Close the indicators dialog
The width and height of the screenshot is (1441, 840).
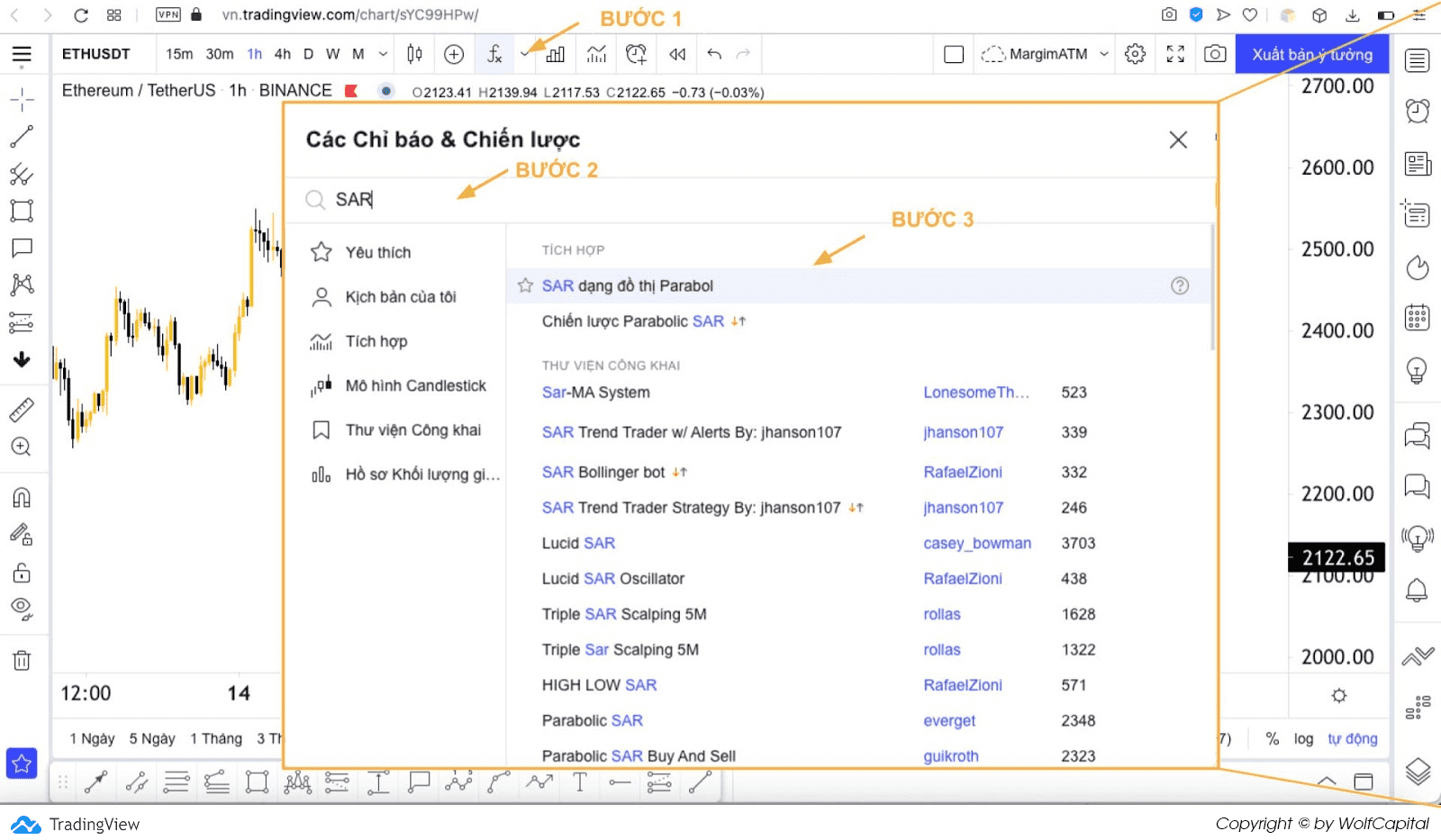[x=1178, y=140]
